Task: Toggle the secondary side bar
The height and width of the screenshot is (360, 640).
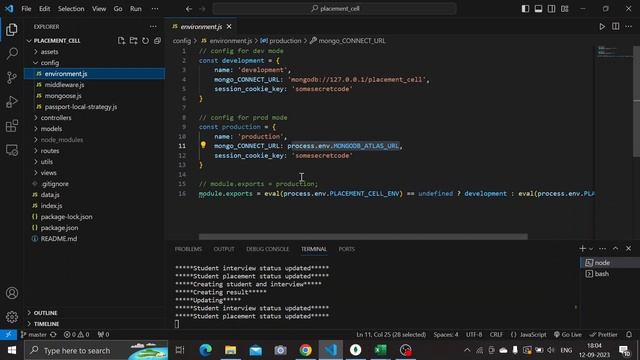Action: (551, 9)
